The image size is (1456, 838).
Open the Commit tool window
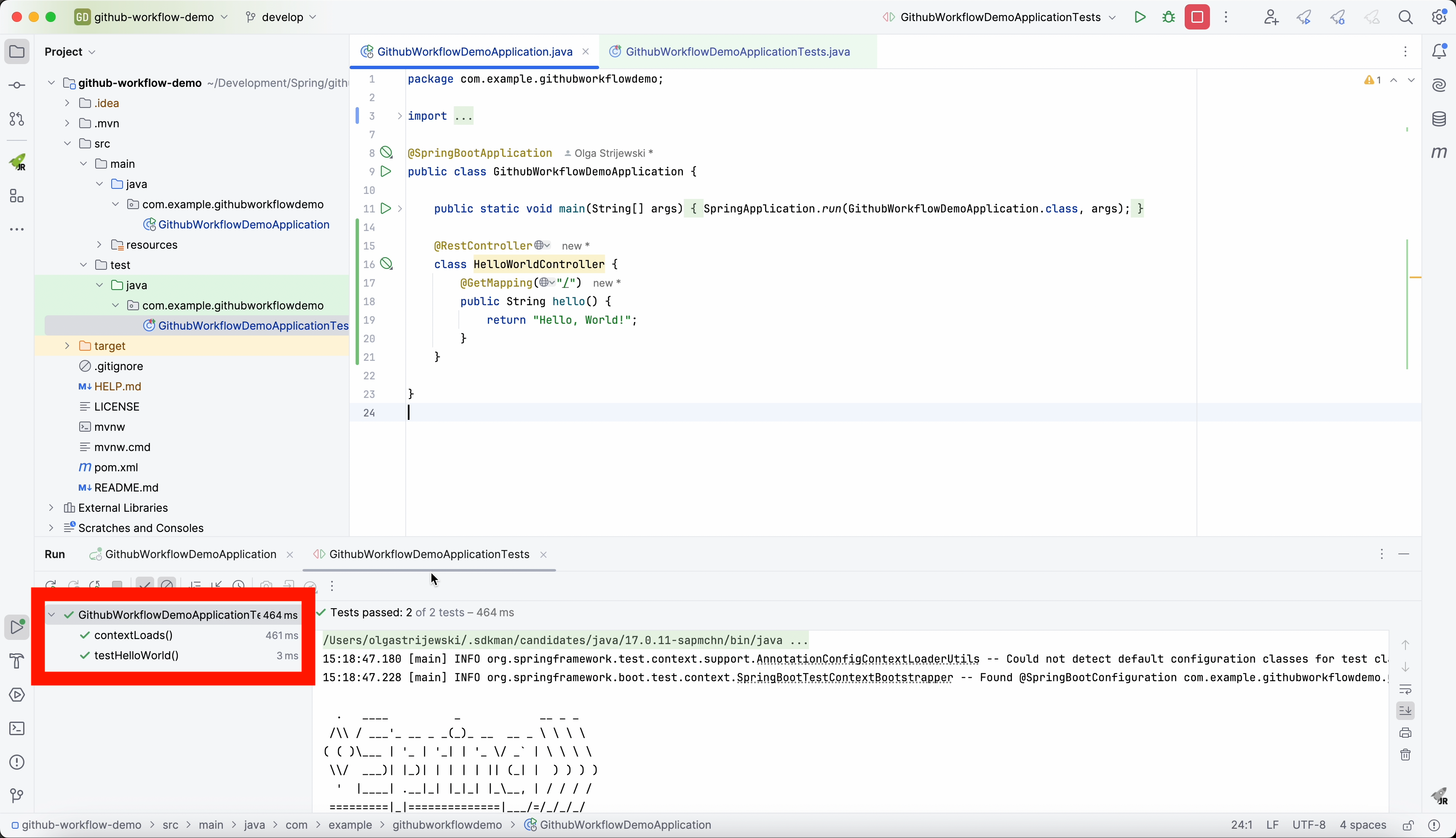coord(17,86)
